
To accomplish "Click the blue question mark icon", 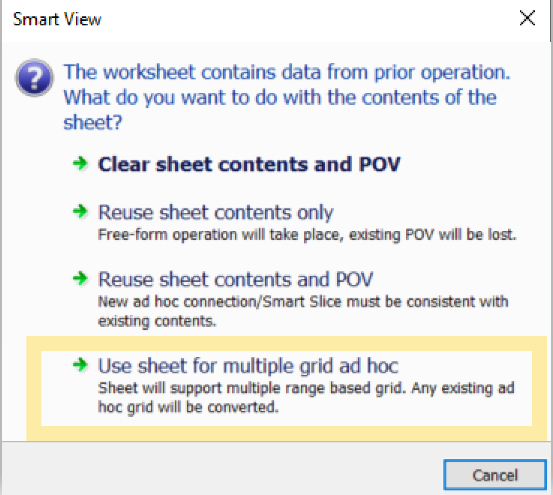I will [x=34, y=78].
